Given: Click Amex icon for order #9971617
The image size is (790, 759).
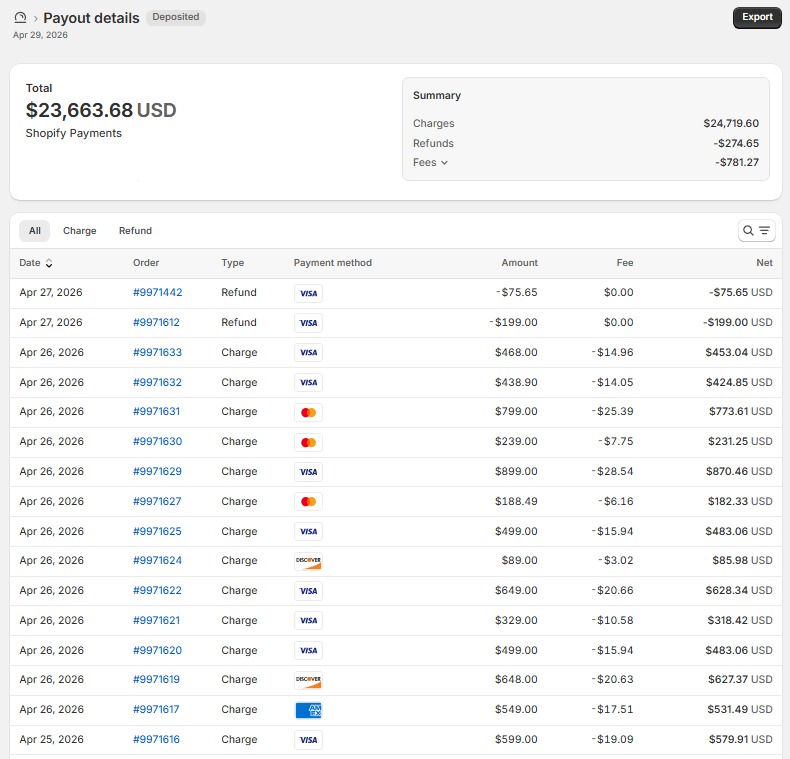Looking at the screenshot, I should pos(308,710).
